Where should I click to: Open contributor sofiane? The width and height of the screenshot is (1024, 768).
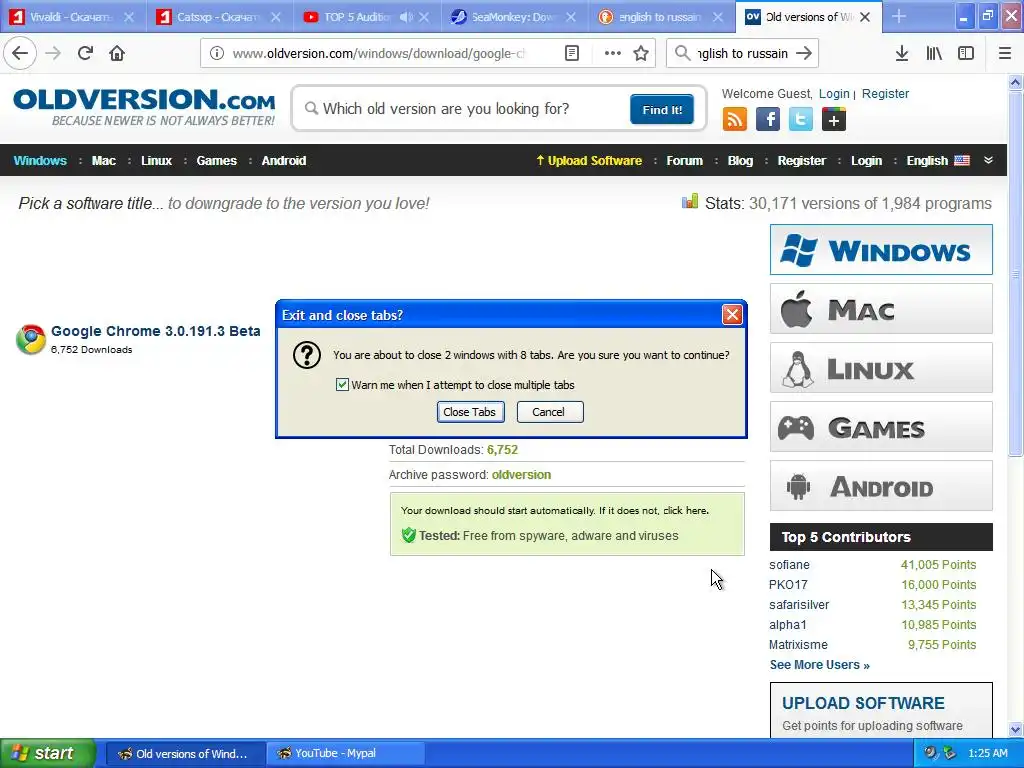pyautogui.click(x=789, y=564)
